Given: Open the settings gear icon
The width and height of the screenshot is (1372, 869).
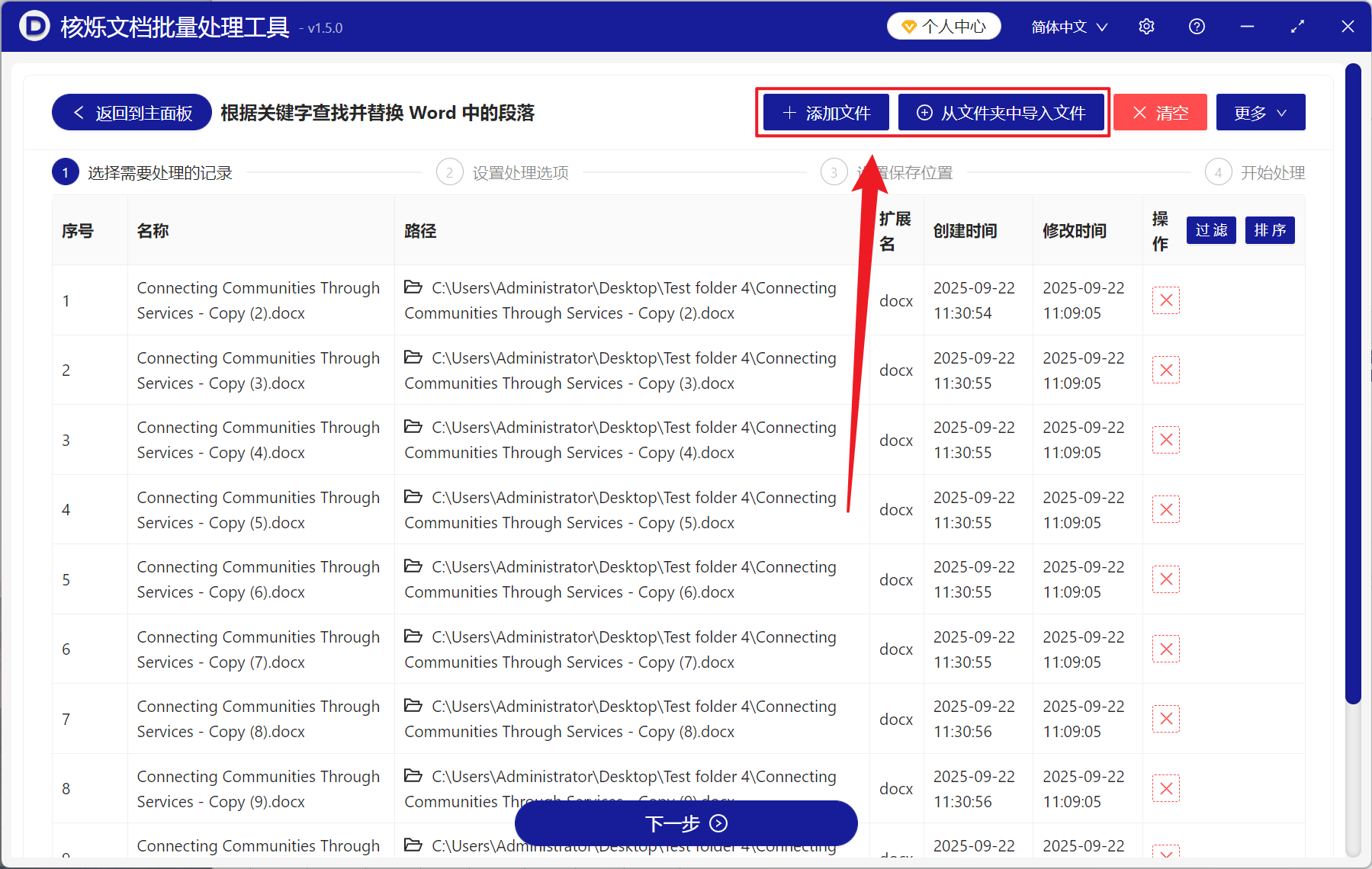Looking at the screenshot, I should tap(1146, 26).
